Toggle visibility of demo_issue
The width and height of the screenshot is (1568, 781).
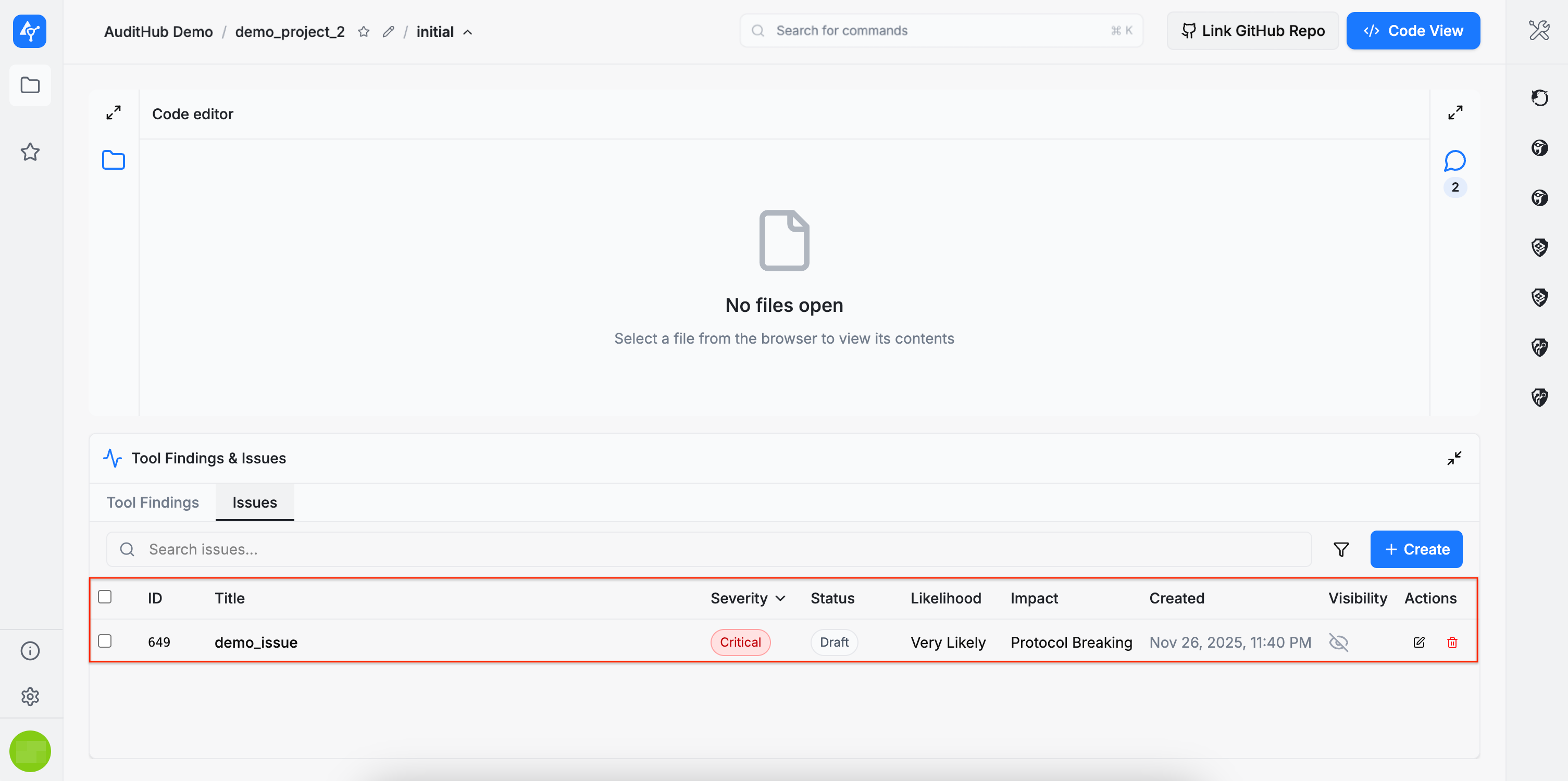pyautogui.click(x=1338, y=643)
